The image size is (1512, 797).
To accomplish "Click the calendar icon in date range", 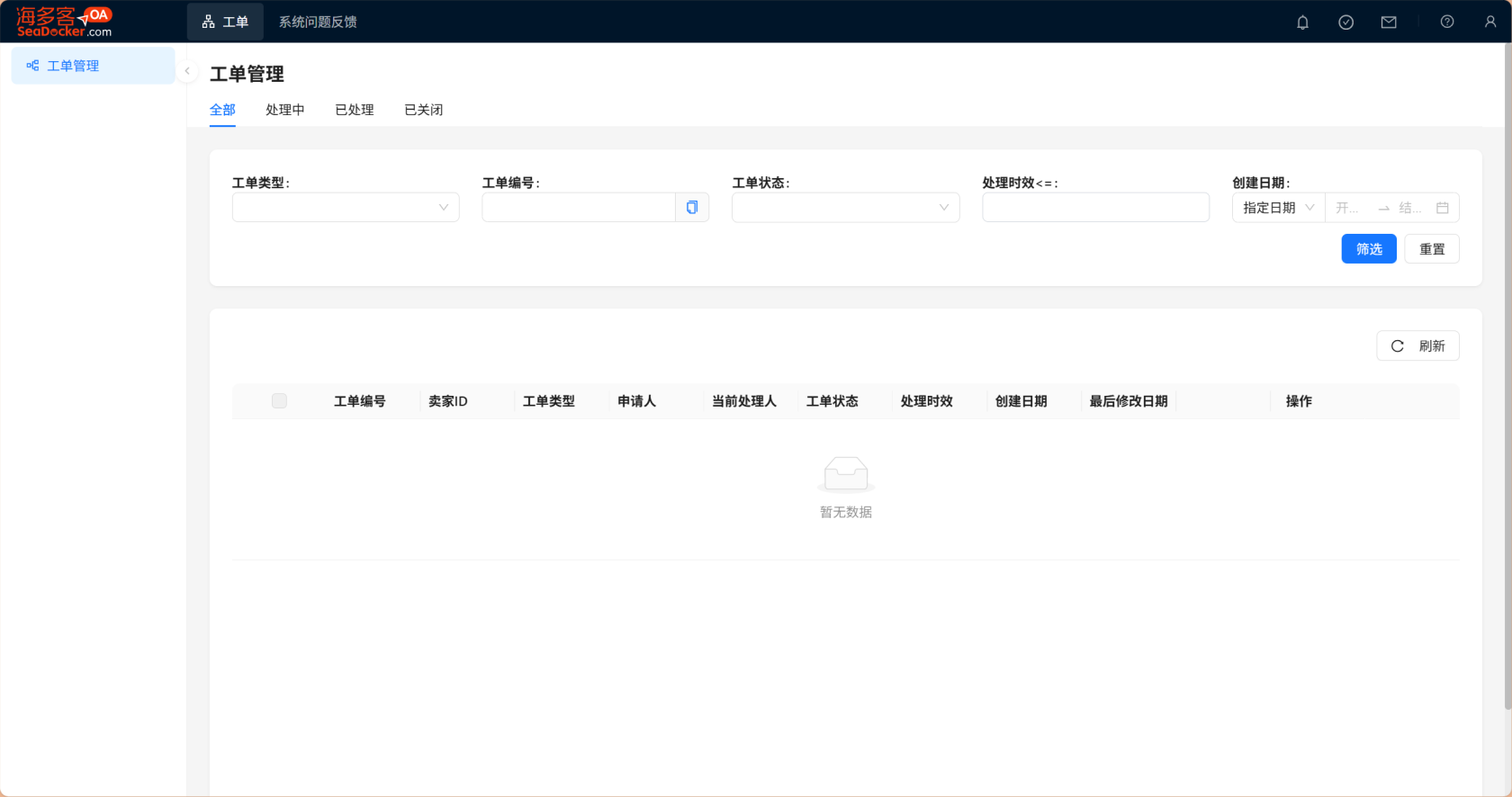I will [x=1443, y=208].
